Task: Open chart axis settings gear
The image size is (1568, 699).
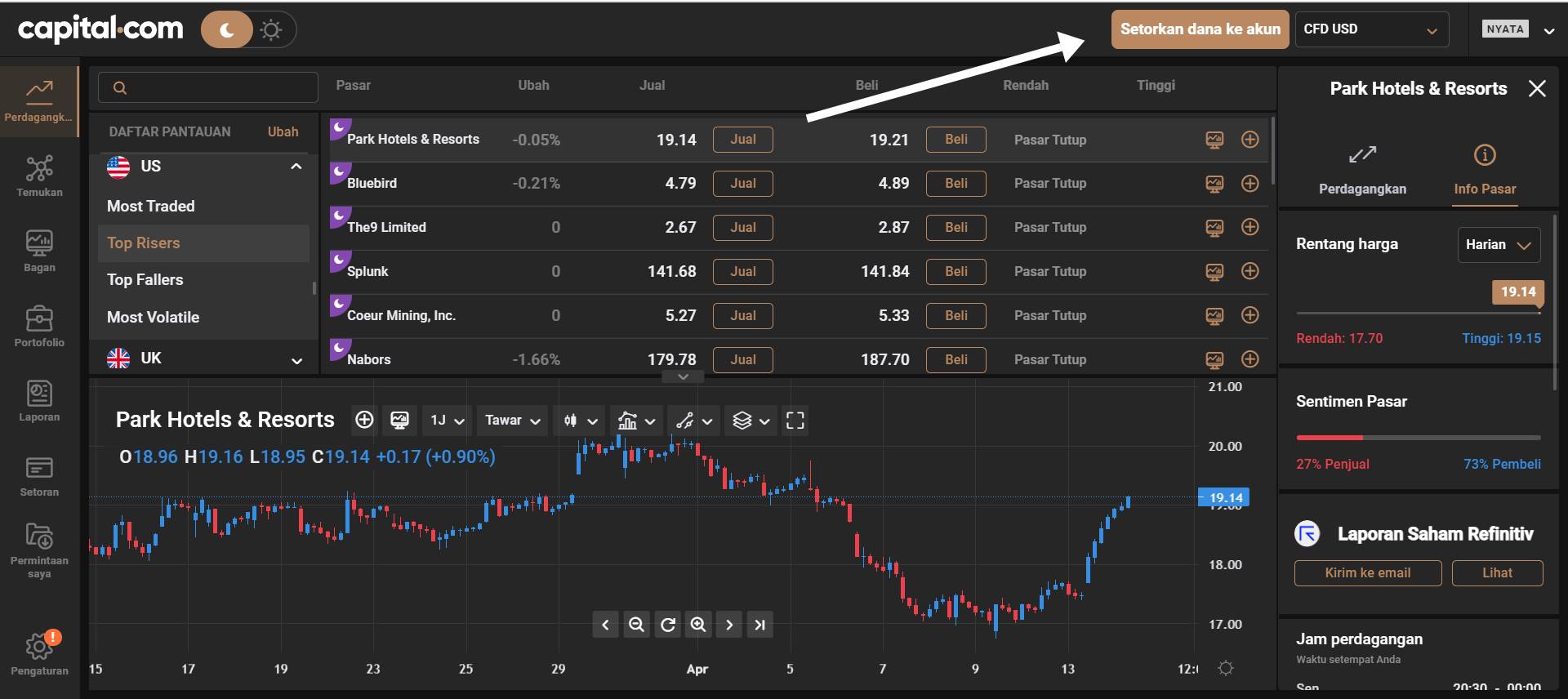Action: pyautogui.click(x=1225, y=668)
